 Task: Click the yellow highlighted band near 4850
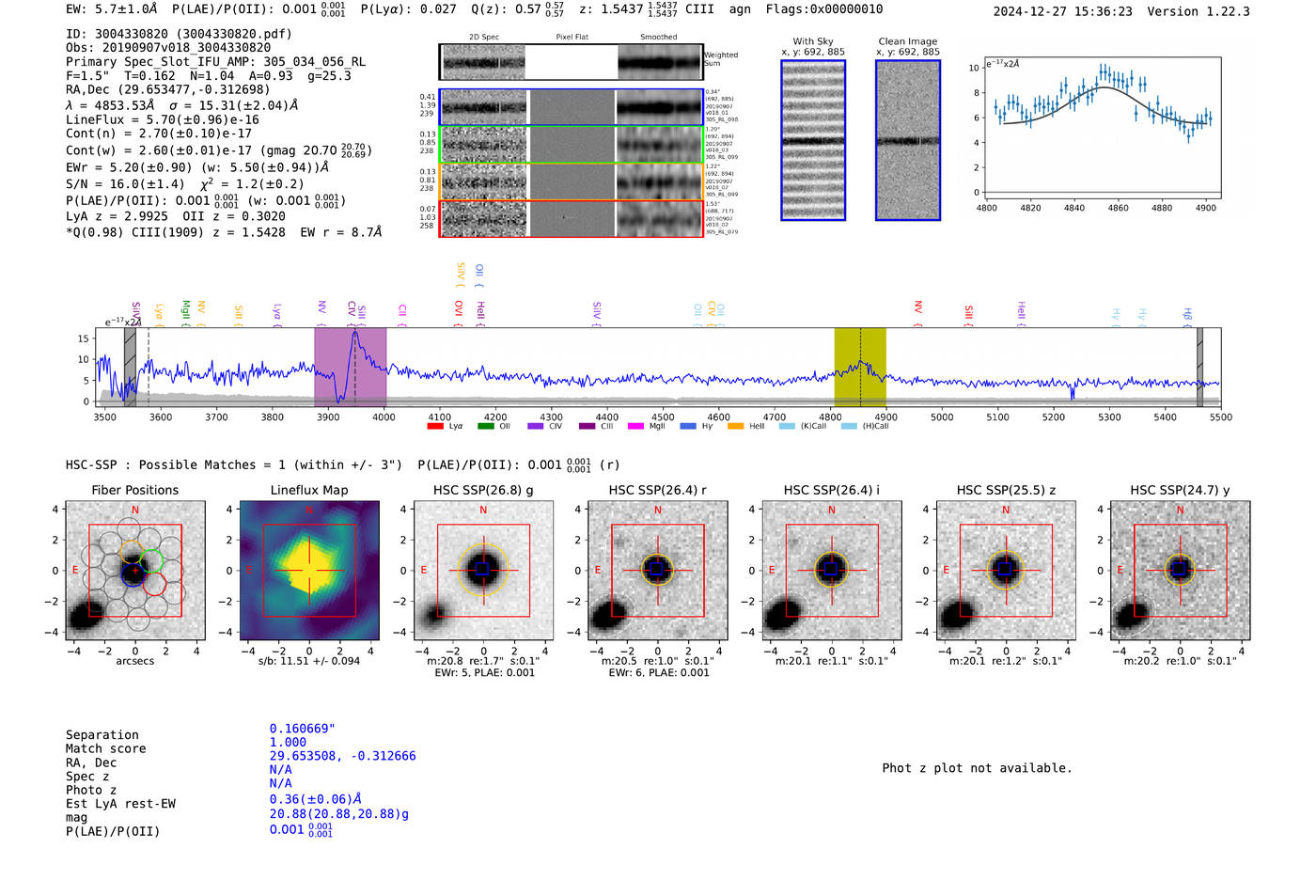click(860, 367)
